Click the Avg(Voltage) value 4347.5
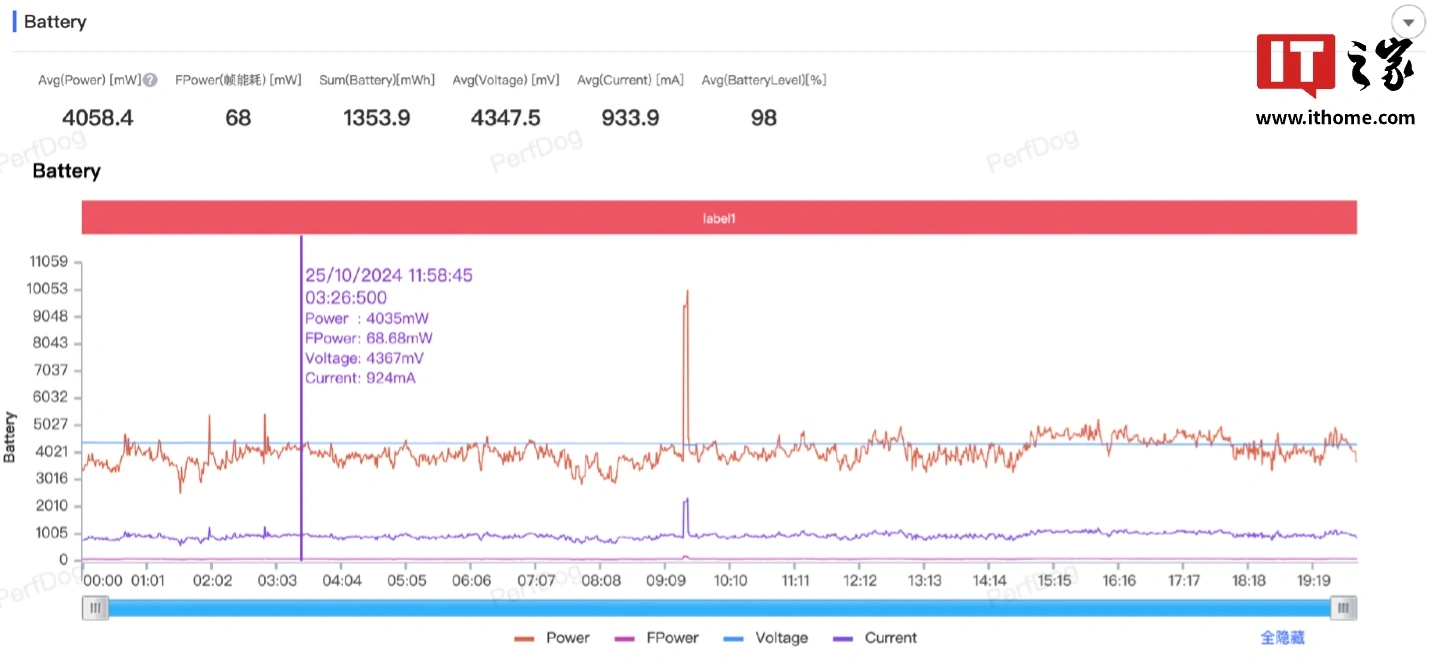Image resolution: width=1440 pixels, height=663 pixels. pos(505,118)
